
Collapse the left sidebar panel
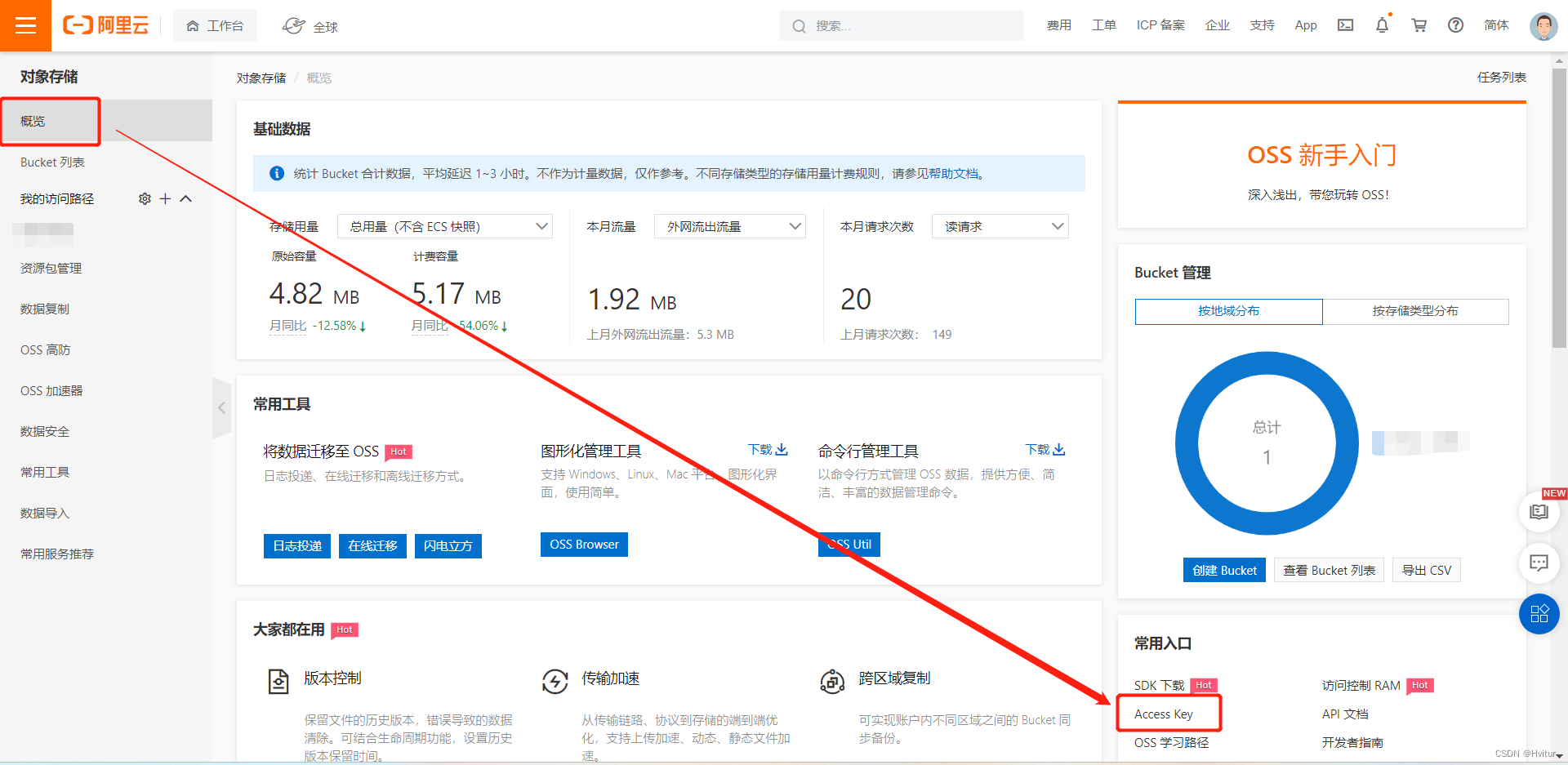point(221,407)
